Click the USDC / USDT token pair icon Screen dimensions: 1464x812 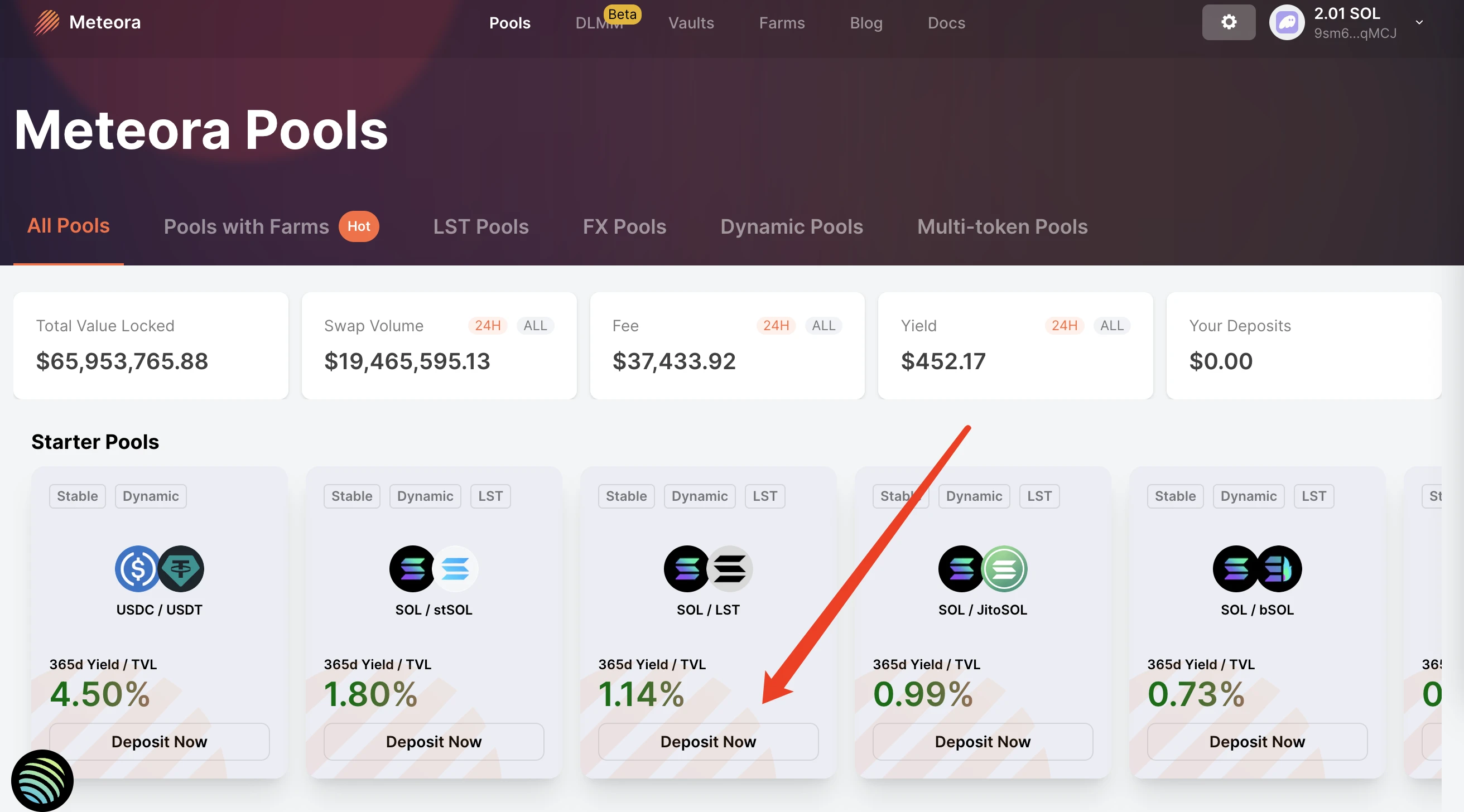(x=159, y=568)
